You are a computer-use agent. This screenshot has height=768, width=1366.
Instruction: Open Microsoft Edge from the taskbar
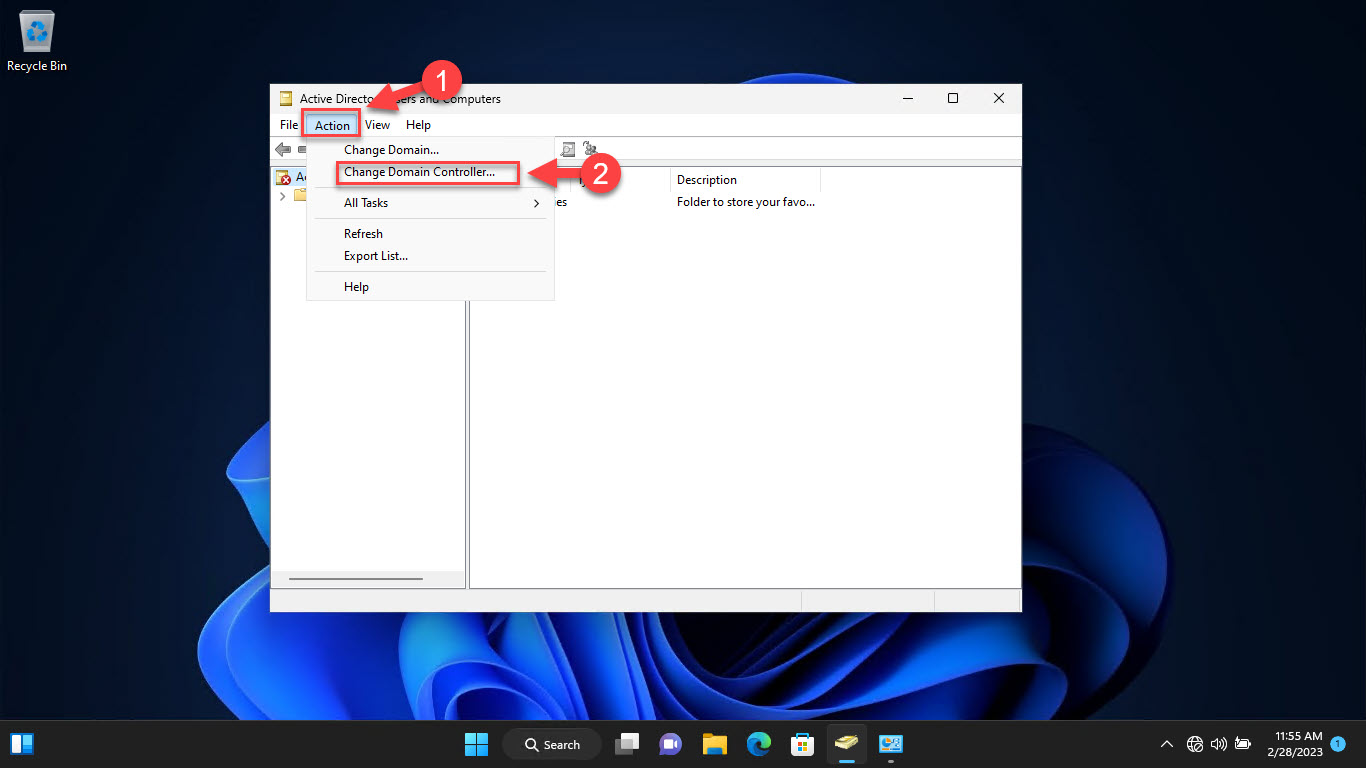(759, 744)
